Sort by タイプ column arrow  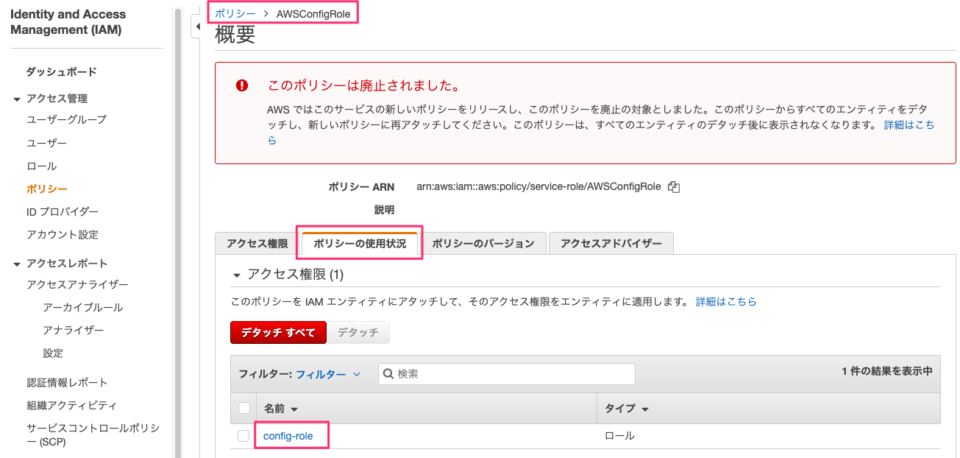click(644, 408)
